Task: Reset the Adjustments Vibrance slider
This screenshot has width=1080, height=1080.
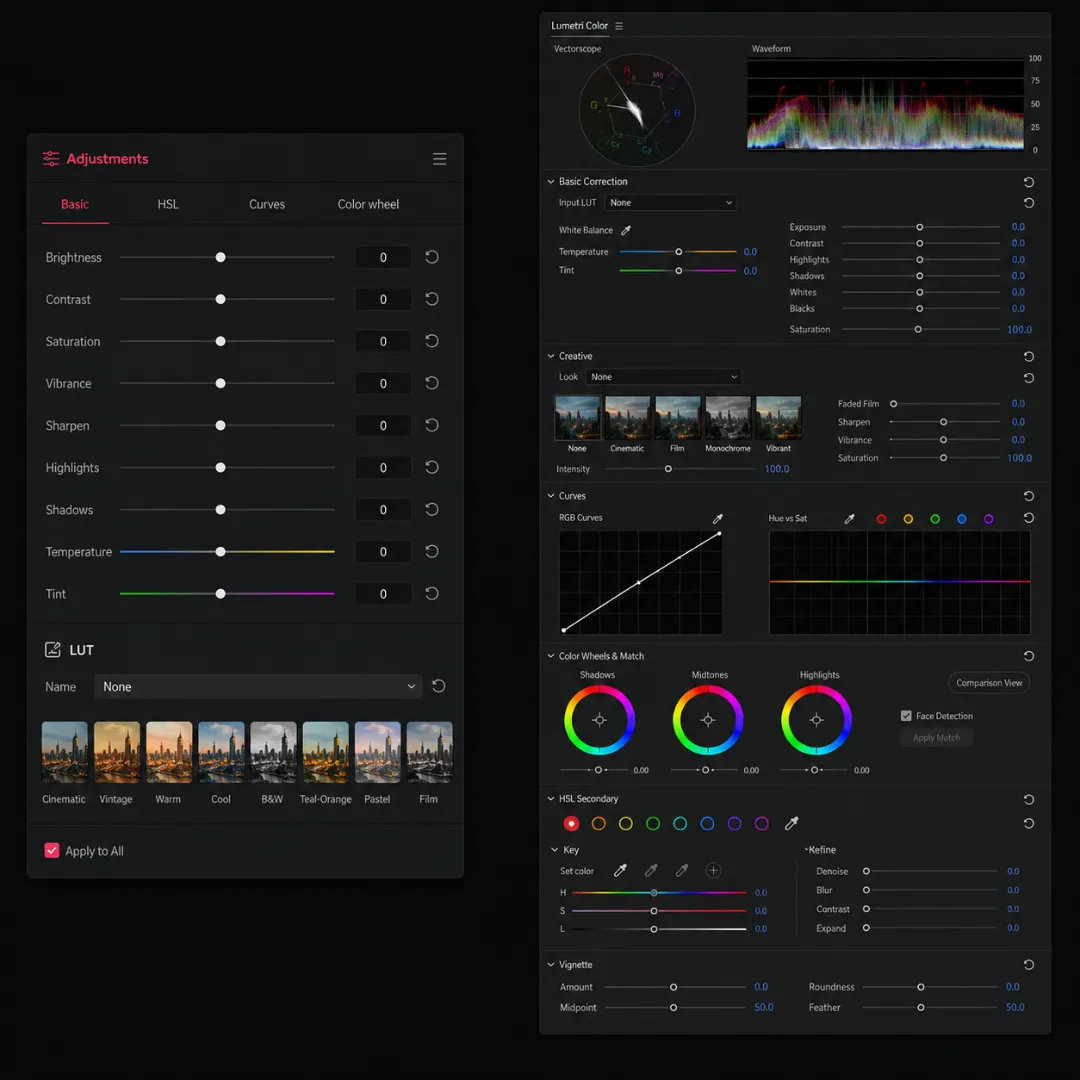Action: point(432,383)
